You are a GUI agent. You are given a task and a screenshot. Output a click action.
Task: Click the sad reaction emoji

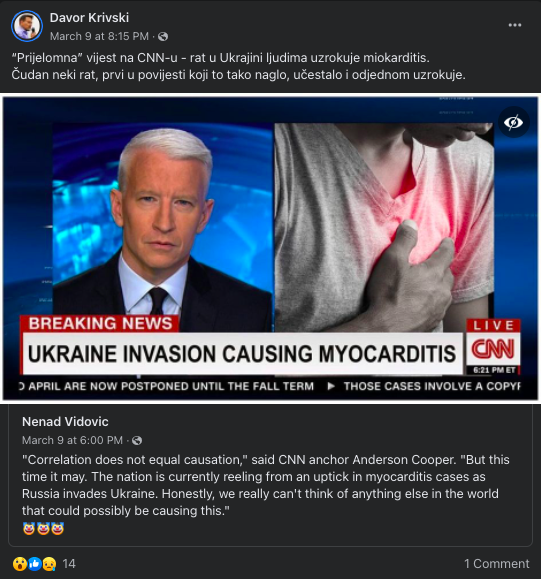click(x=49, y=564)
